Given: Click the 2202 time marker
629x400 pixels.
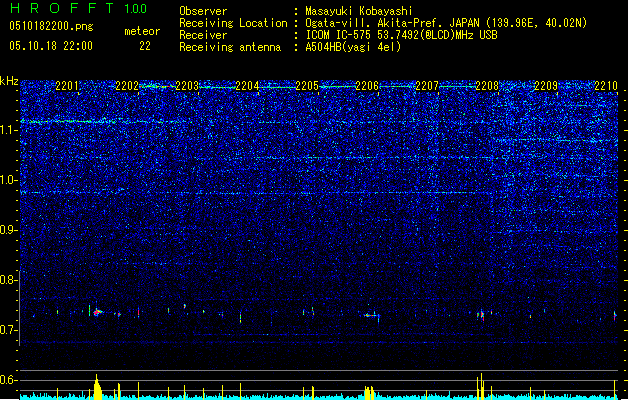Looking at the screenshot, I should (127, 85).
